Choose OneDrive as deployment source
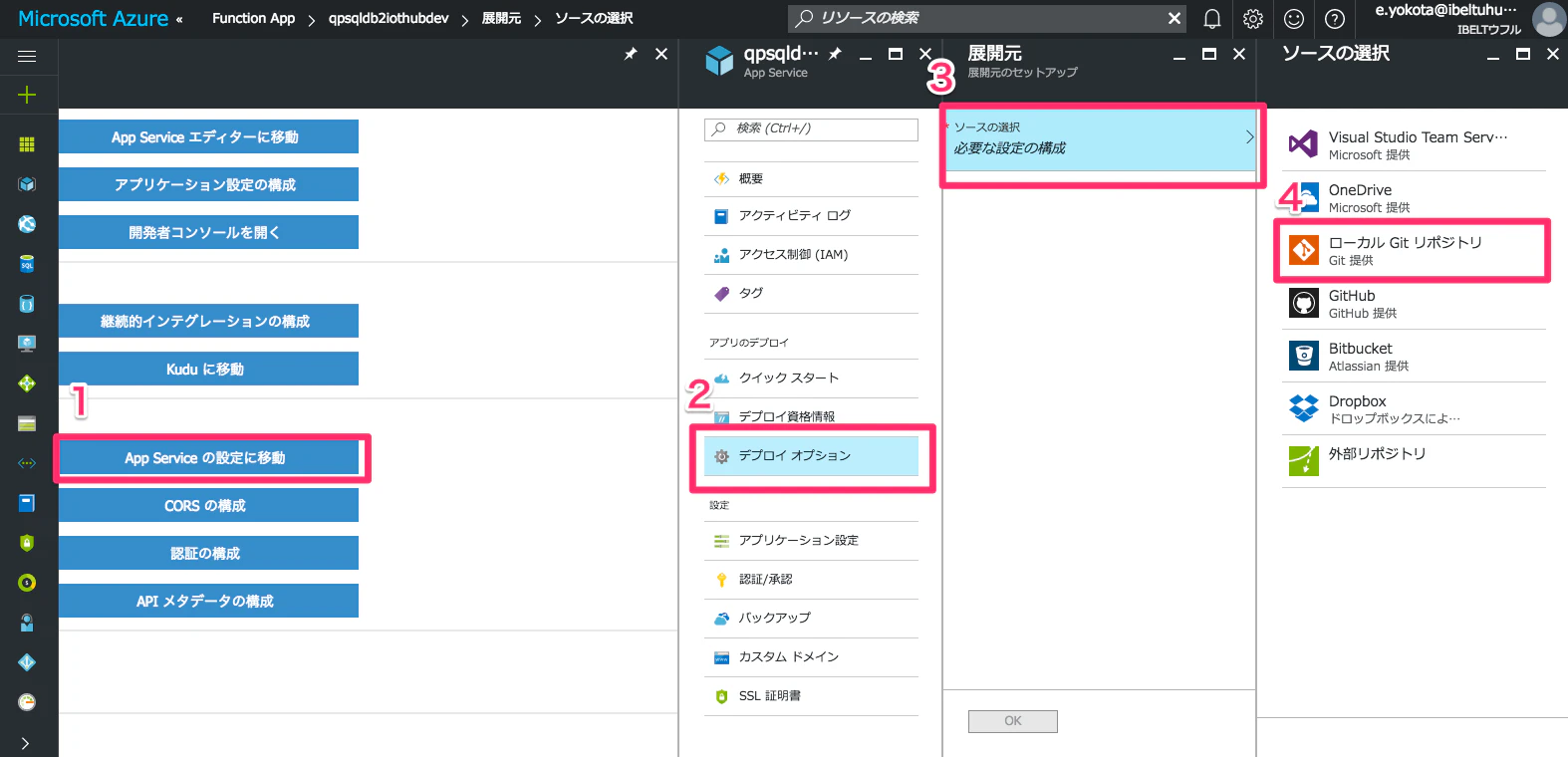 point(1415,198)
